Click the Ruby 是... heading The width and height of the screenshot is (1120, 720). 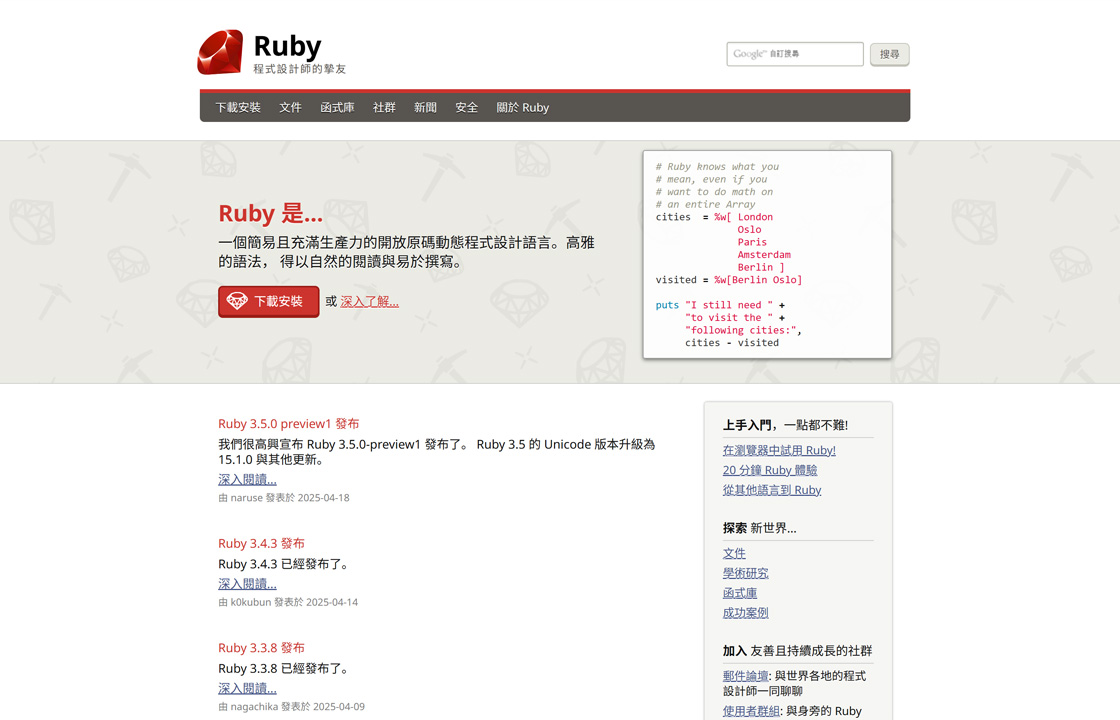point(271,213)
